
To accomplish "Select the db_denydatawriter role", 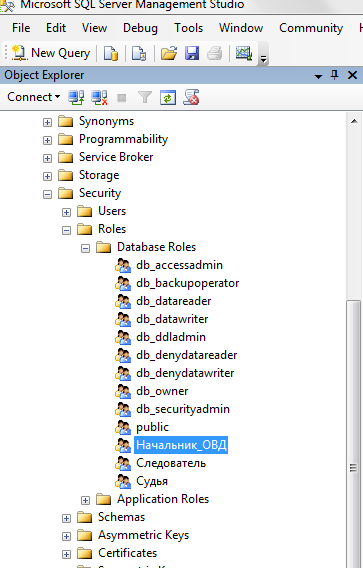I will [185, 373].
